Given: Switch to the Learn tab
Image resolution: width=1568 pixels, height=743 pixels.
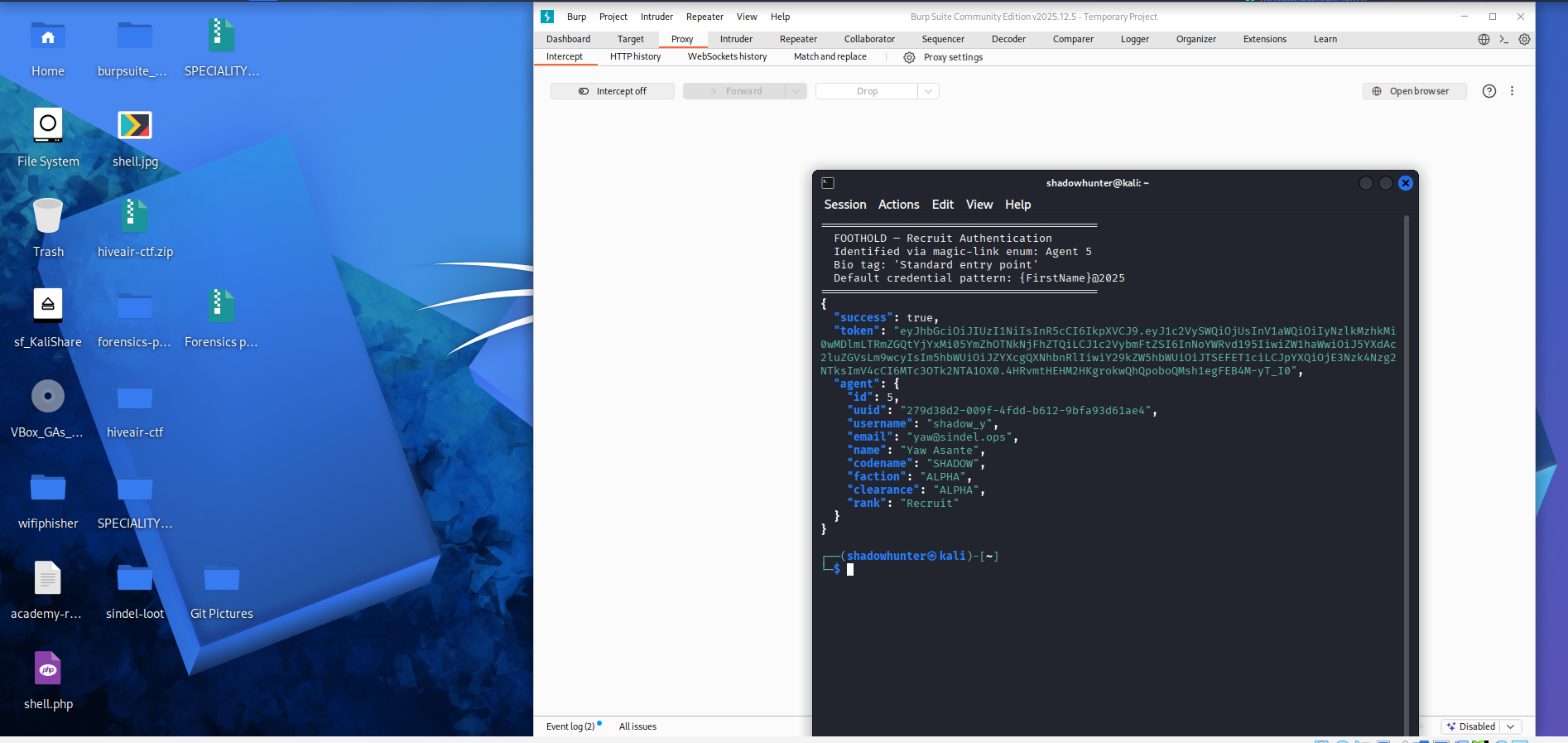Looking at the screenshot, I should tap(1325, 39).
